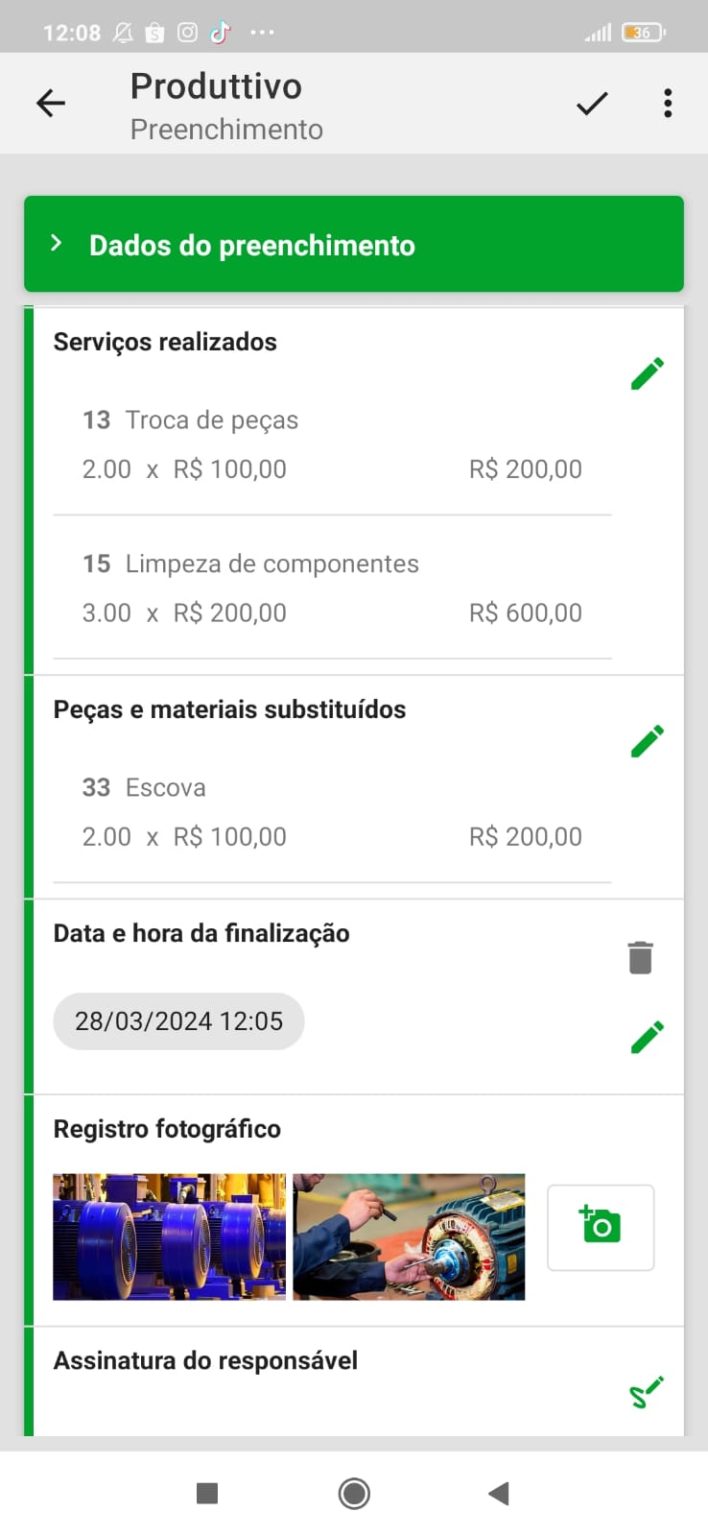Image resolution: width=708 pixels, height=1536 pixels.
Task: Open the motor repair photo thumbnail
Action: click(410, 1237)
